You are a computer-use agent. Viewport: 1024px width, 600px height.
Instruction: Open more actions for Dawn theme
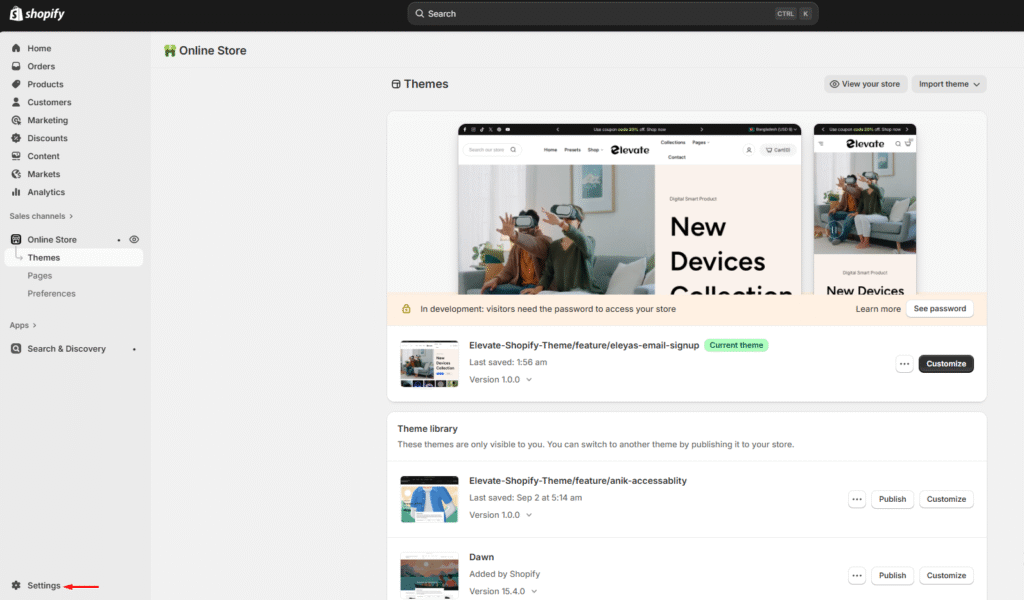857,576
